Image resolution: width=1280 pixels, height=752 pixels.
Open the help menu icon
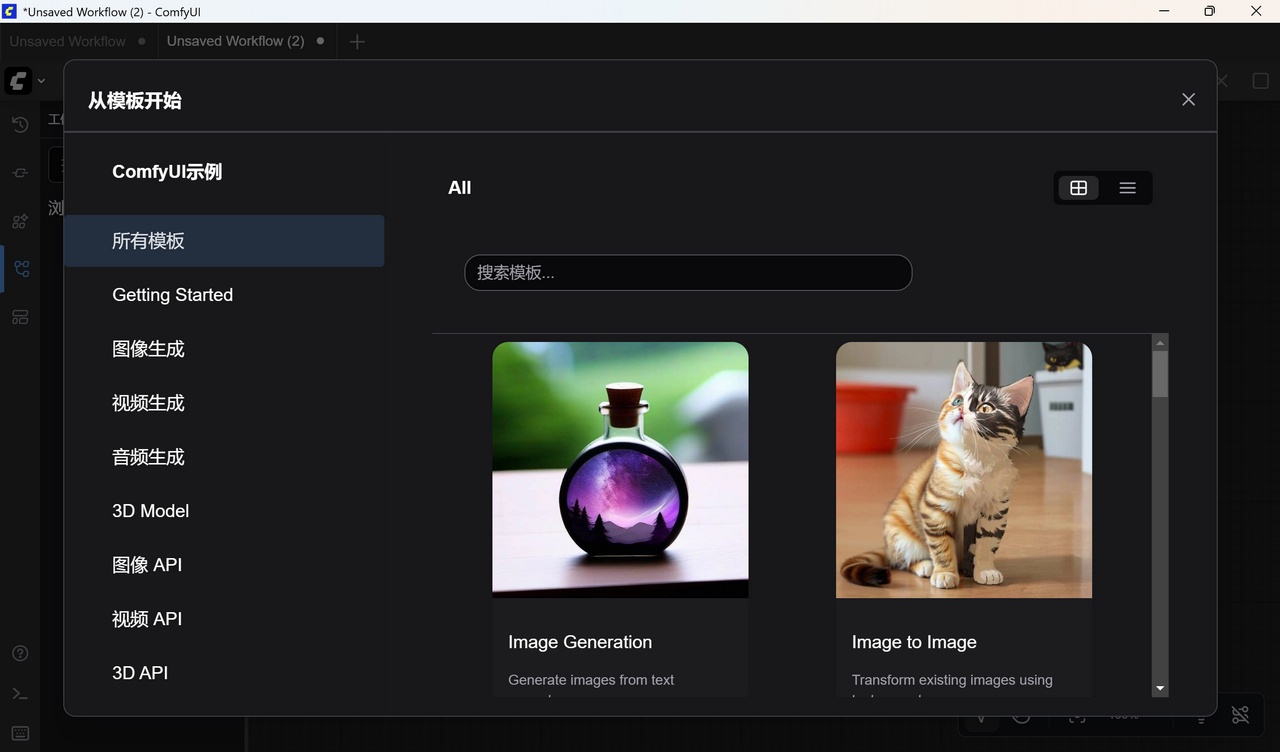coord(19,652)
